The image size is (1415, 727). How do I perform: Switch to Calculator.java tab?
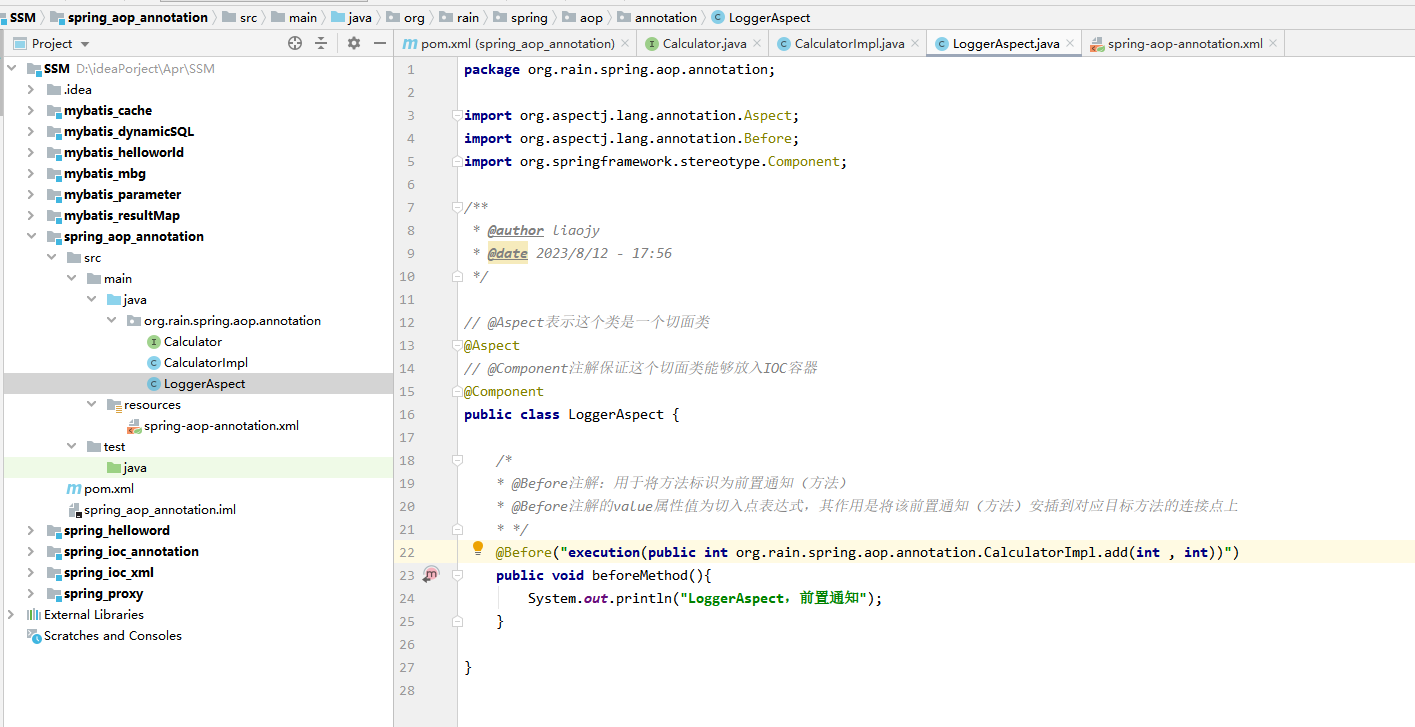704,43
